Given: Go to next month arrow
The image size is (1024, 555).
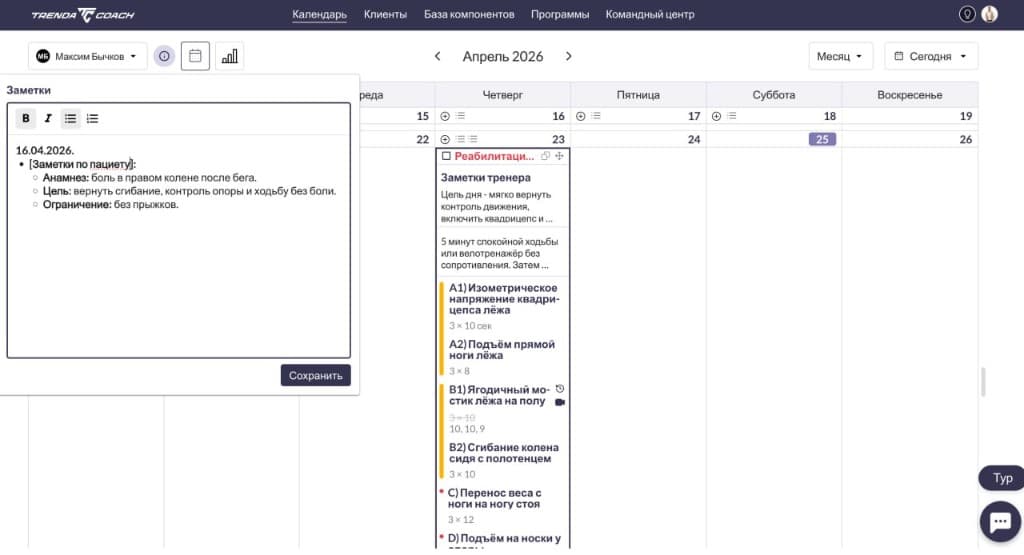Looking at the screenshot, I should pyautogui.click(x=569, y=56).
